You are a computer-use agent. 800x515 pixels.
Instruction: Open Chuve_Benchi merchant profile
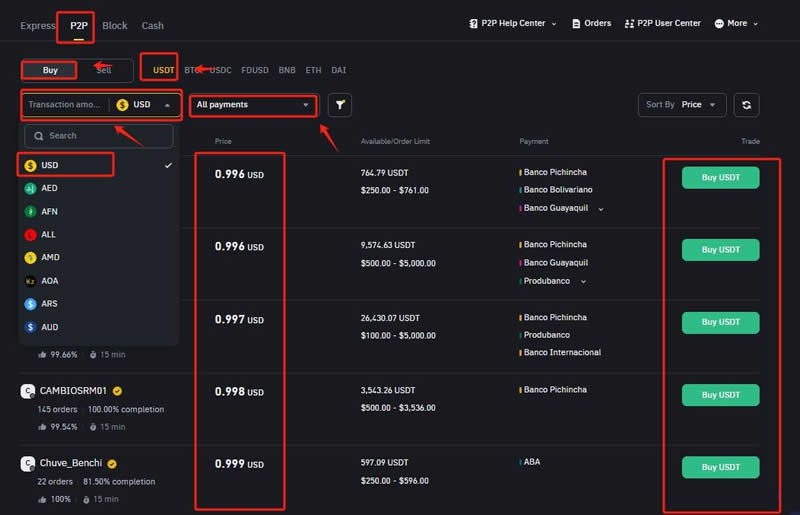71,463
